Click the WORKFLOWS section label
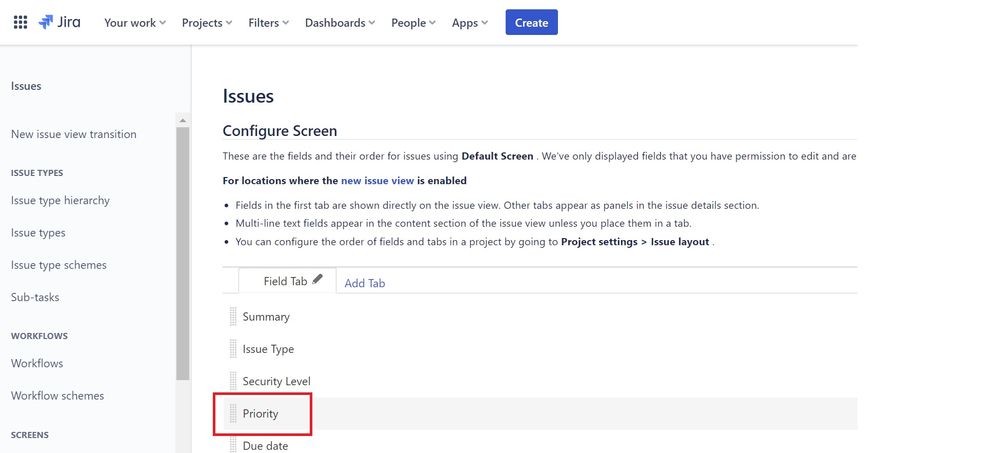999x453 pixels. (x=39, y=336)
